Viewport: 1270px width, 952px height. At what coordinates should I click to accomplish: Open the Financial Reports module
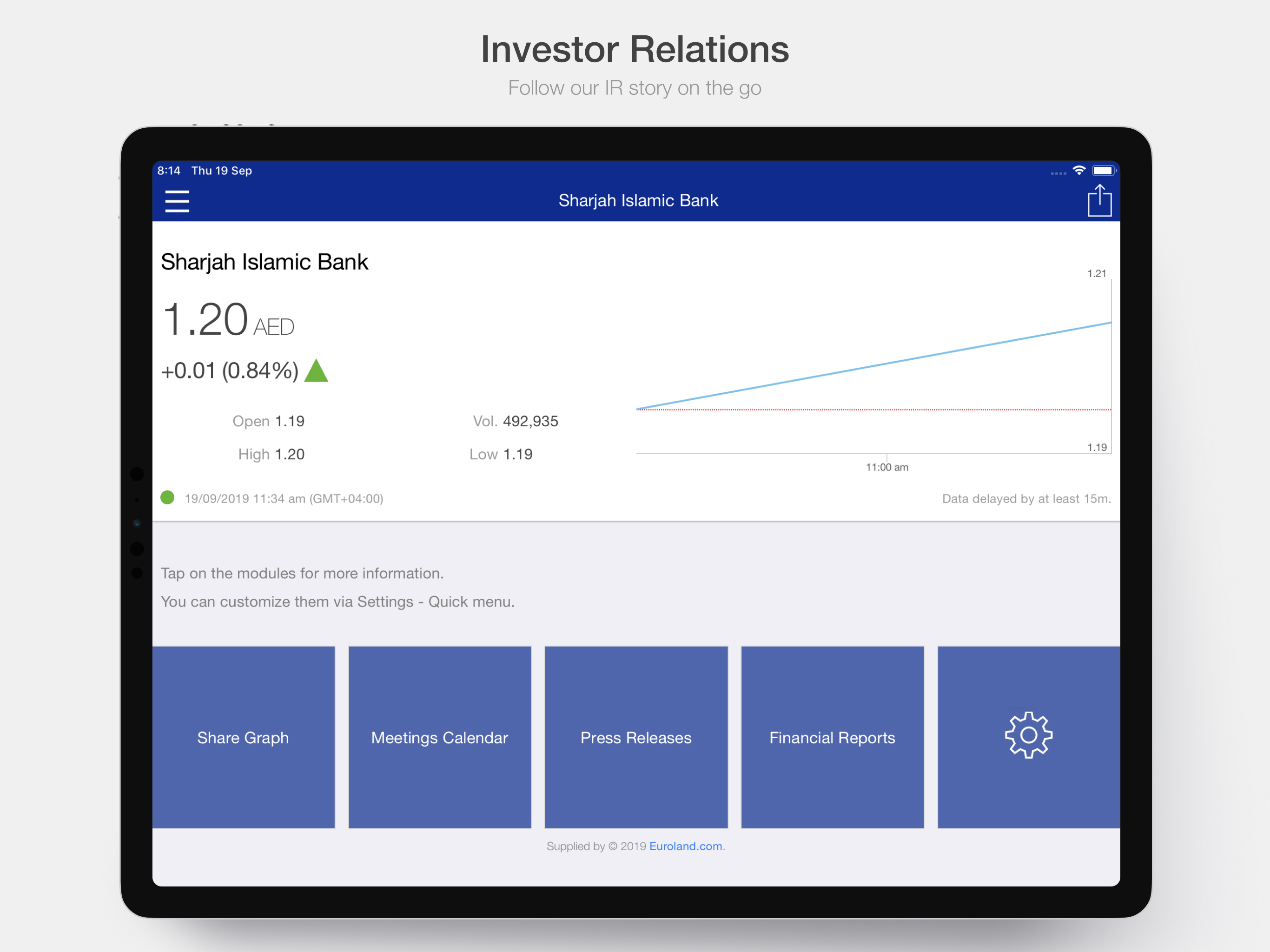coord(833,737)
